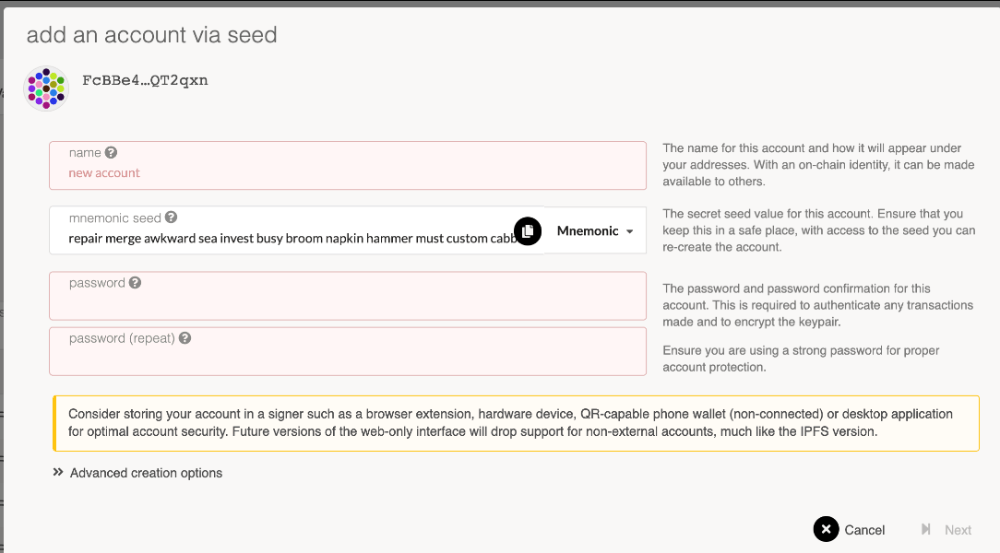The height and width of the screenshot is (553, 1000).
Task: Click the yellow signer storage warning banner
Action: (516, 424)
